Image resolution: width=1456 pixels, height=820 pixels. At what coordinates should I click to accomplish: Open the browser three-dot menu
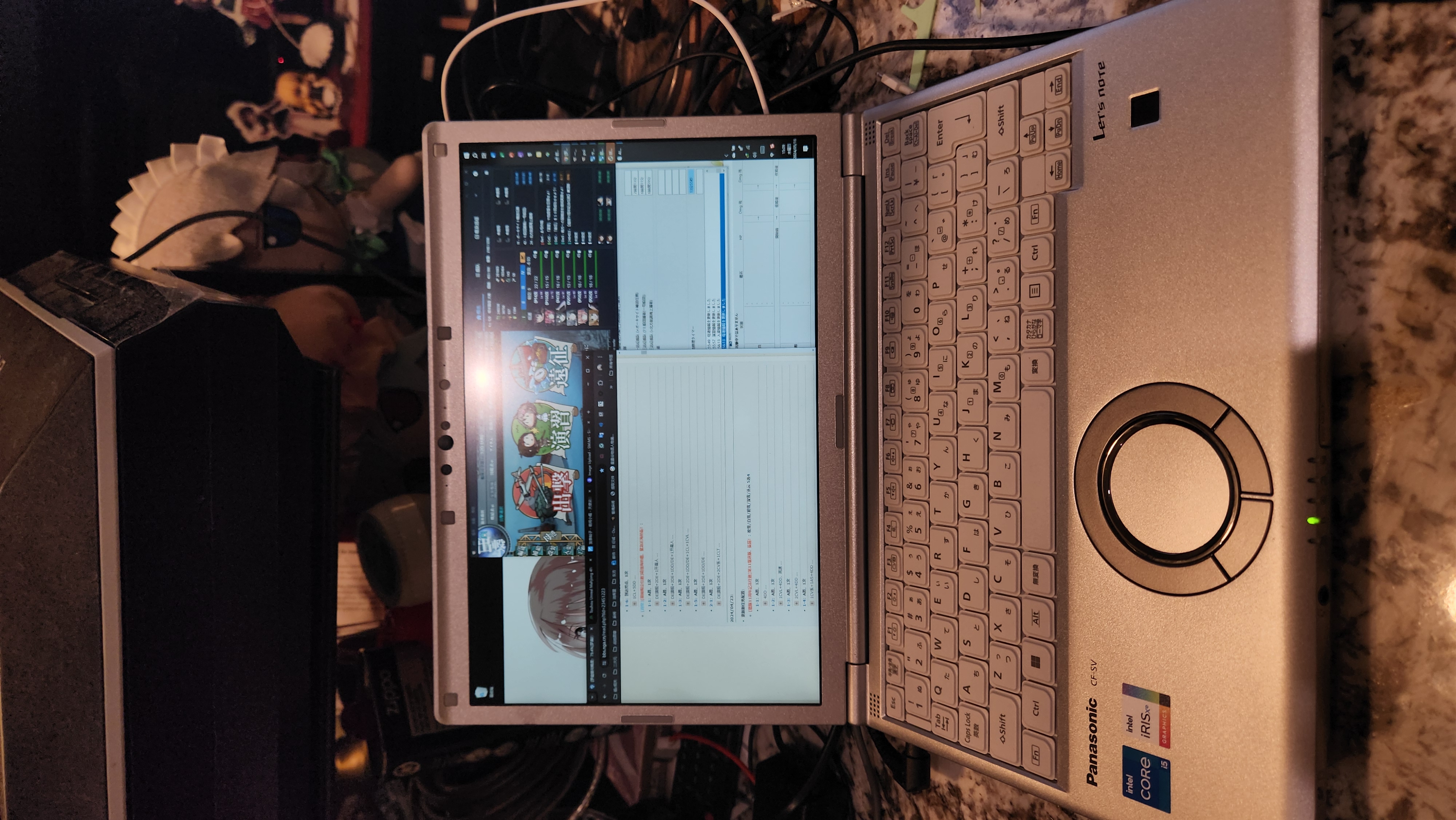tap(600, 358)
